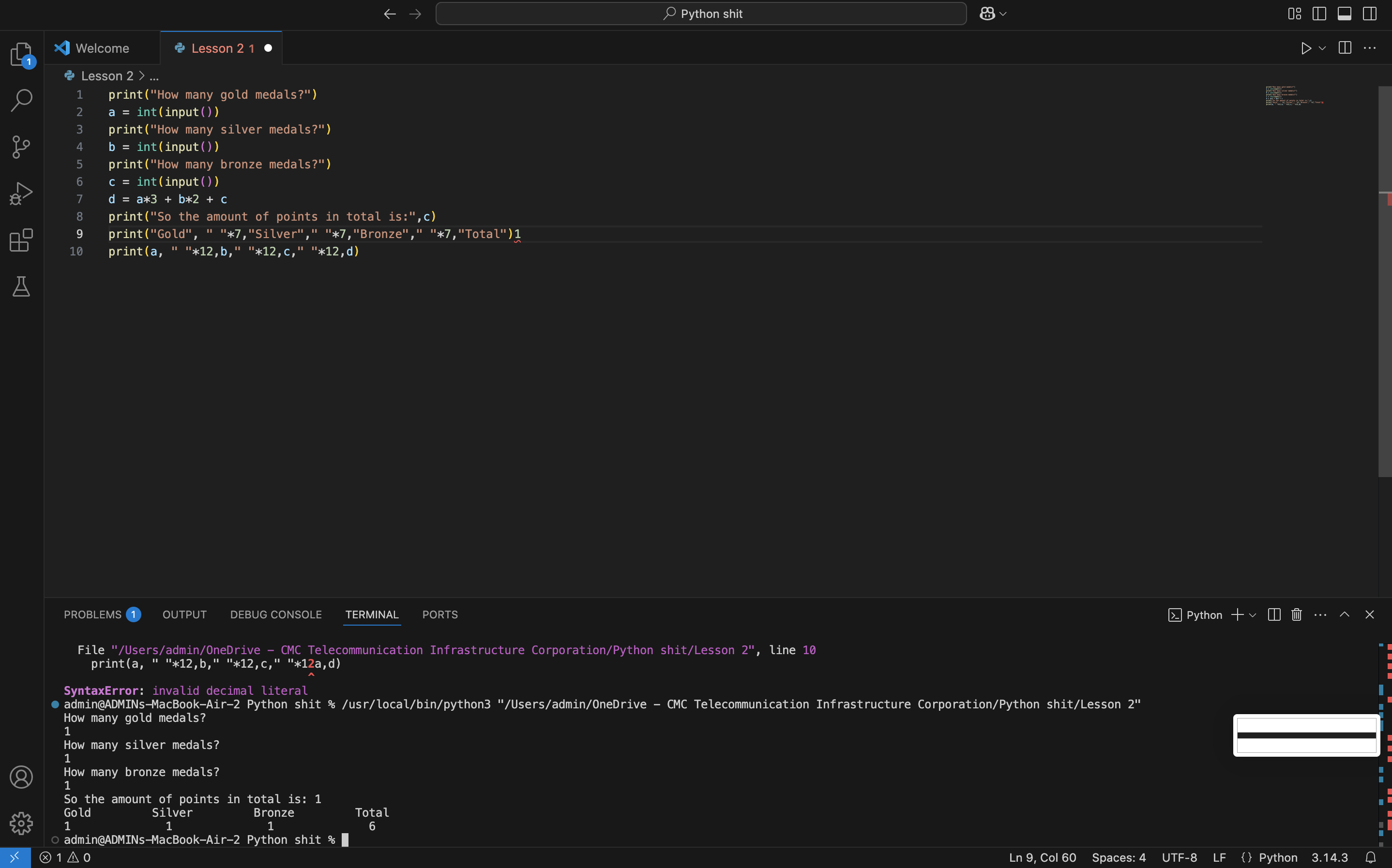Toggle the primary side bar layout button
1392x868 pixels.
(x=1319, y=14)
